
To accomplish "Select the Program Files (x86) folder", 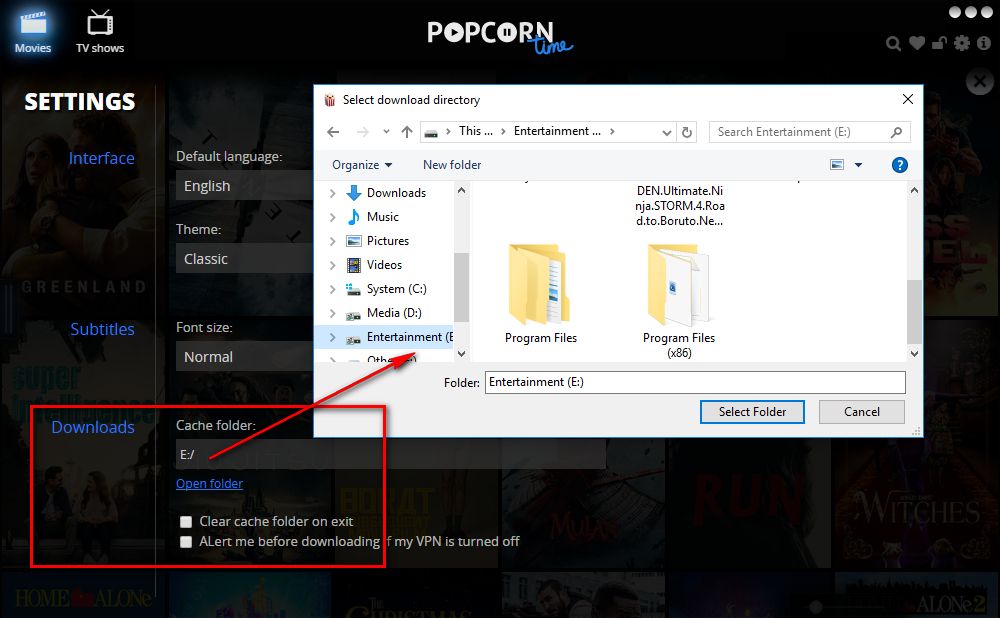I will pyautogui.click(x=679, y=301).
